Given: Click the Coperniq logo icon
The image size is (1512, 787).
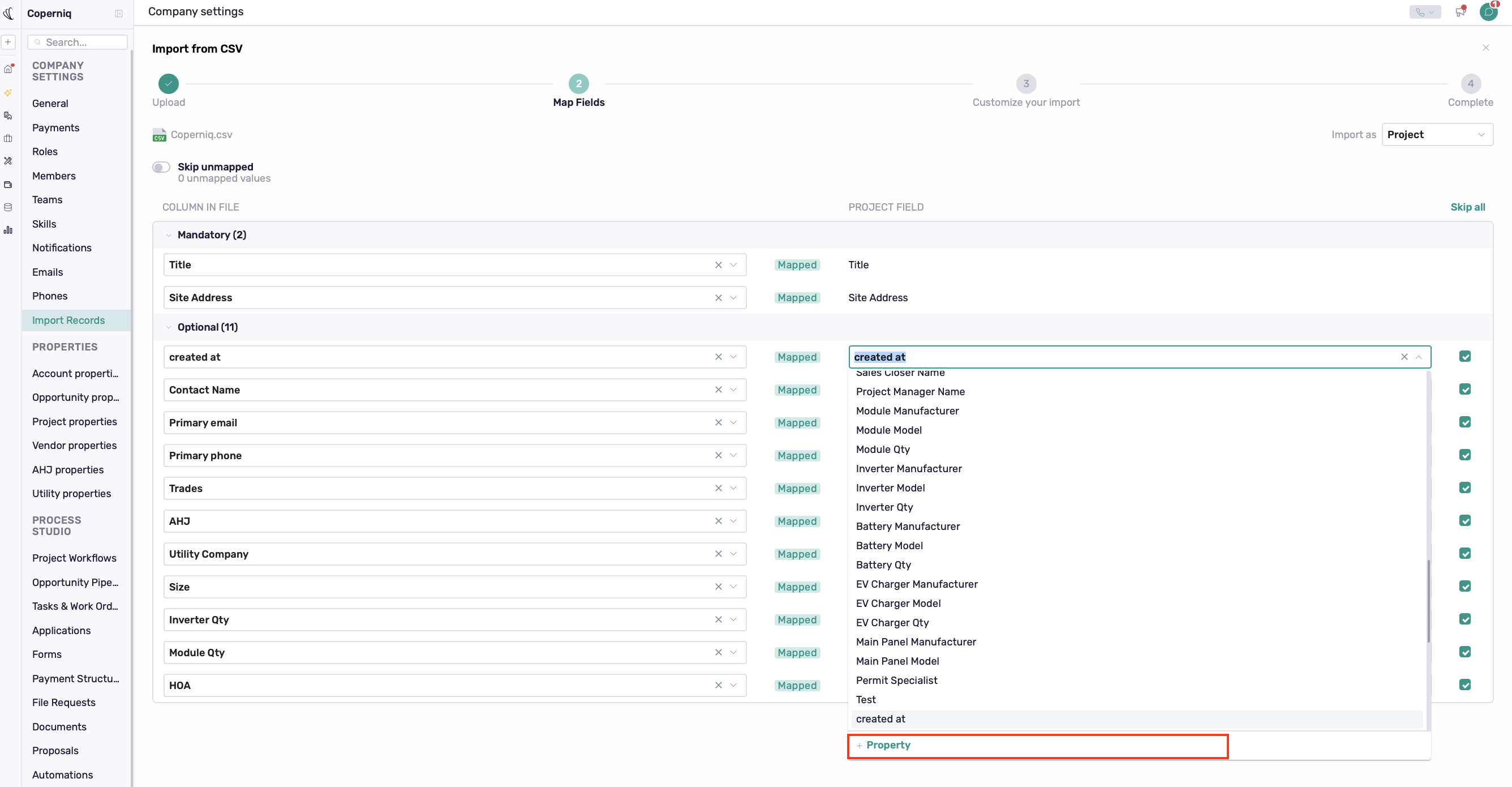Looking at the screenshot, I should click(8, 13).
